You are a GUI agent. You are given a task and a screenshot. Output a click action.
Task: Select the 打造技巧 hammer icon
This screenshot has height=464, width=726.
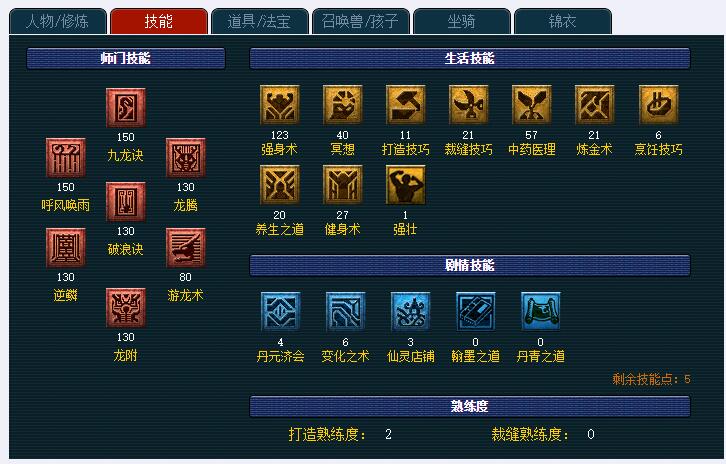point(406,105)
